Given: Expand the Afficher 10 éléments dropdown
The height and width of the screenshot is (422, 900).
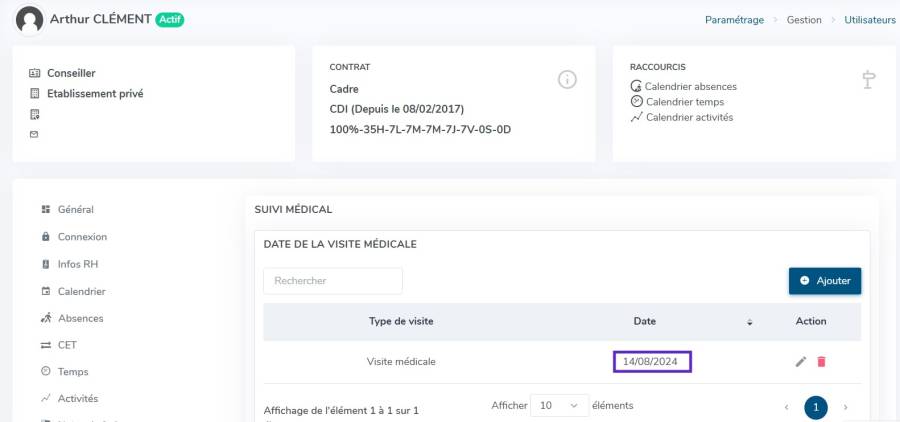Looking at the screenshot, I should (559, 406).
